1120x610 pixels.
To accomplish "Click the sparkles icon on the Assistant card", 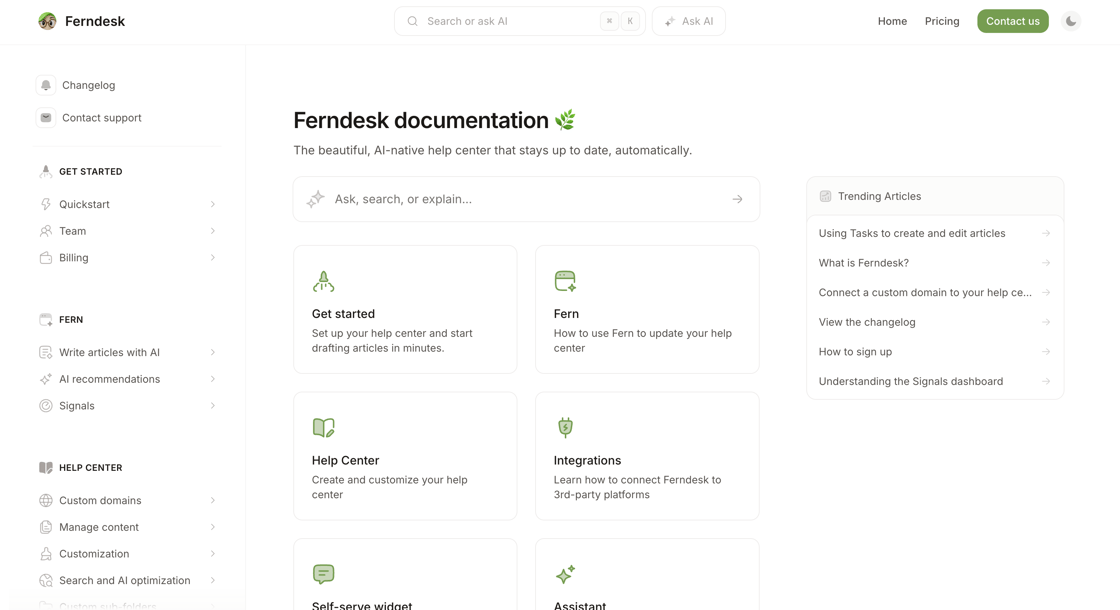I will 565,574.
